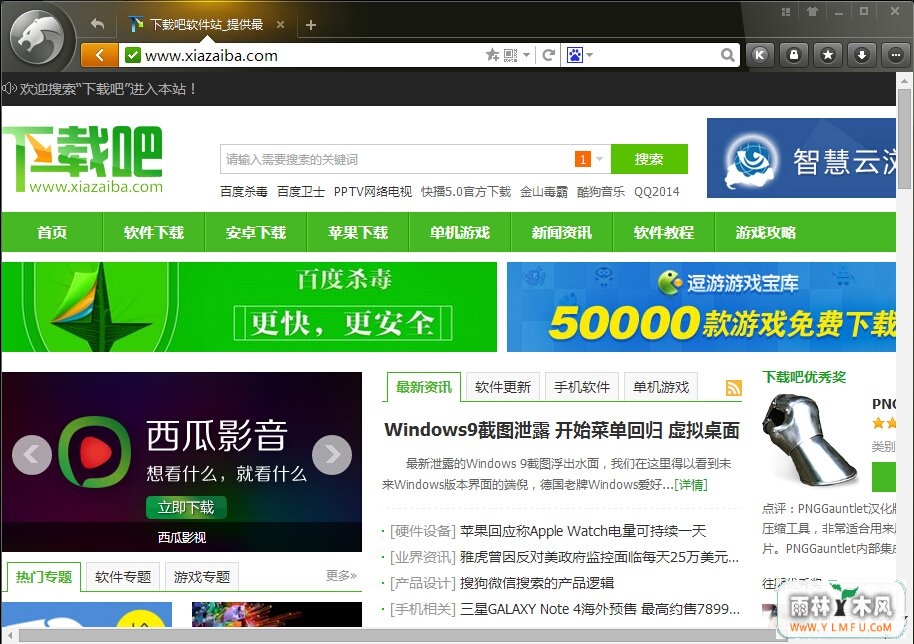914x644 pixels.
Task: Click the 智慧云 banner ad
Action: click(801, 159)
